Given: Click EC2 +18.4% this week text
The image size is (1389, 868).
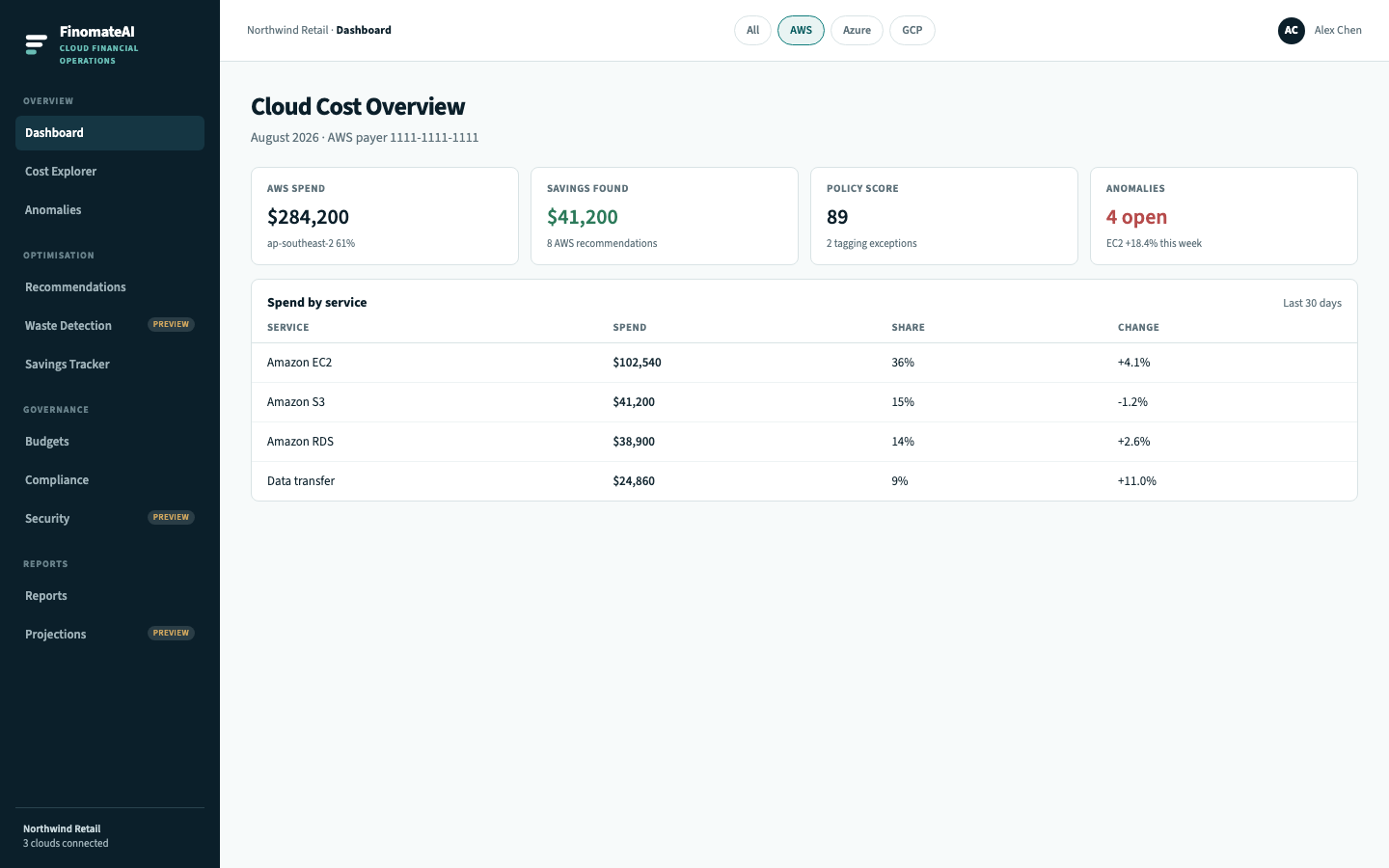Looking at the screenshot, I should (x=1154, y=244).
